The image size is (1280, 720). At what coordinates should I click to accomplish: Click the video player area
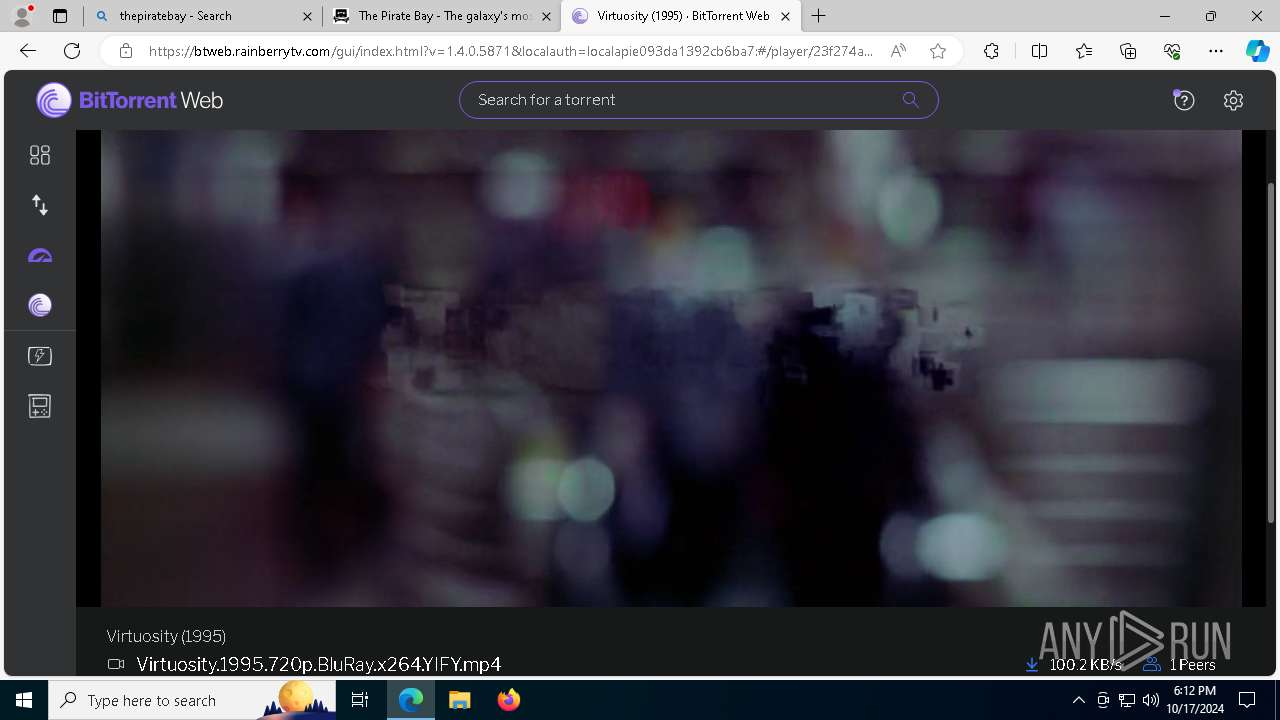point(671,368)
